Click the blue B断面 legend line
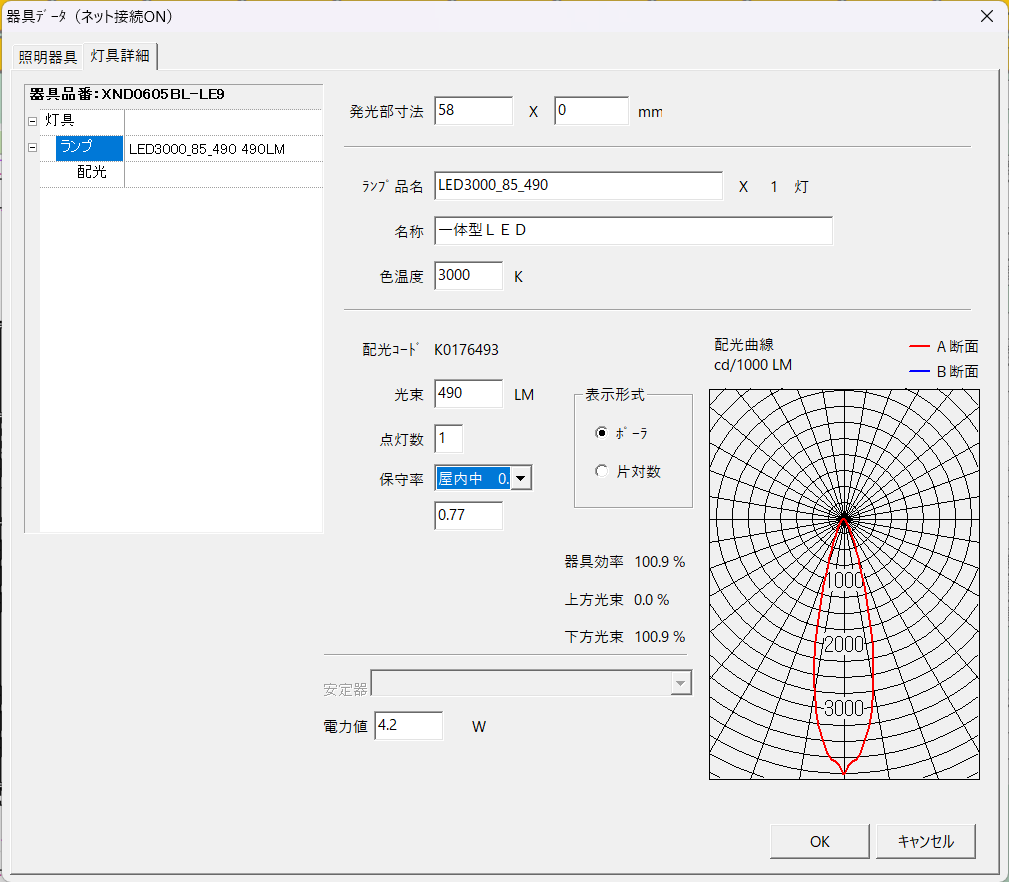Image resolution: width=1009 pixels, height=882 pixels. [x=919, y=371]
